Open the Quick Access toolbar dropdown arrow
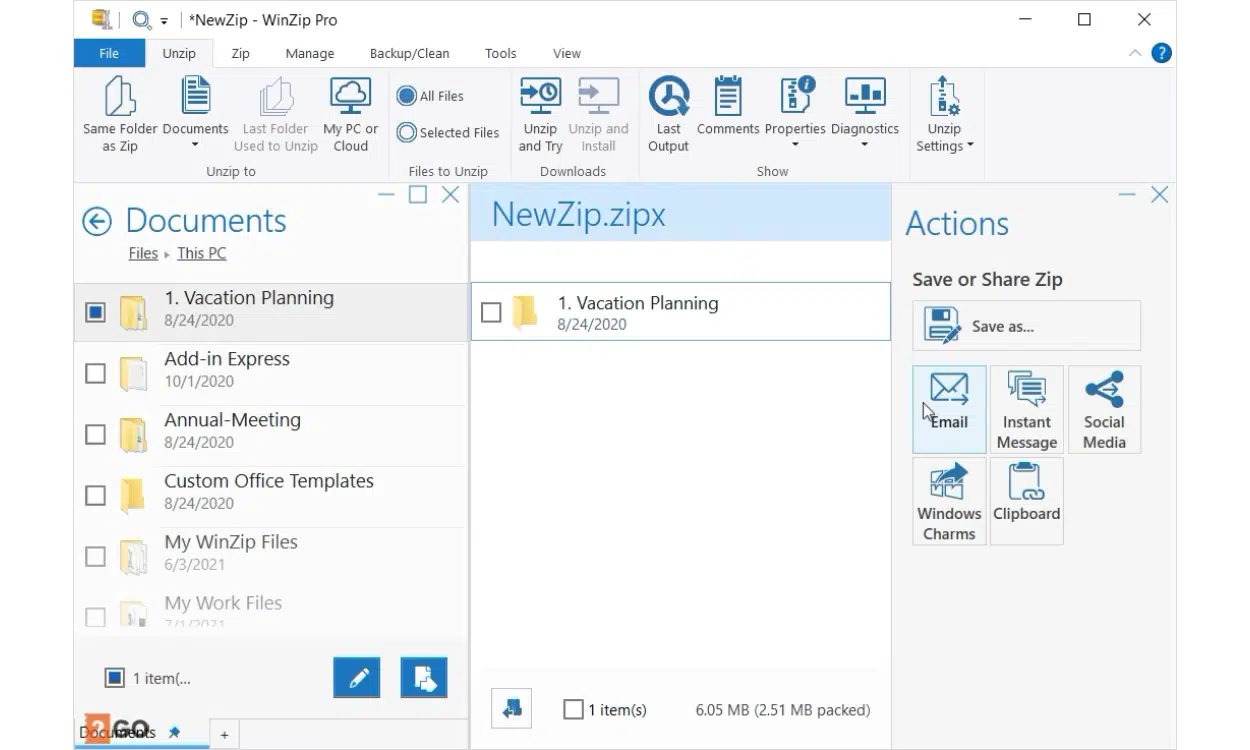The image size is (1250, 750). 164,20
